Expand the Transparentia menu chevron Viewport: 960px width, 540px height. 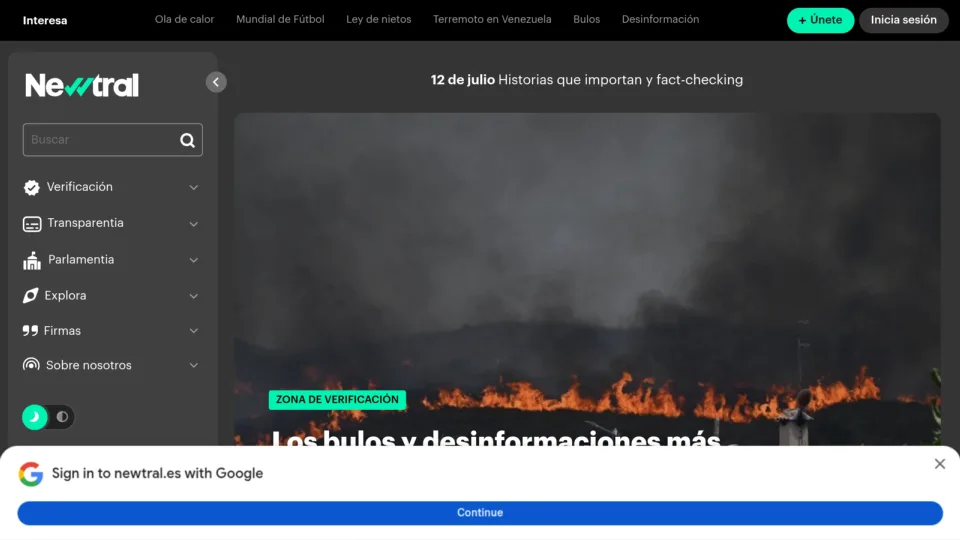[x=193, y=224]
